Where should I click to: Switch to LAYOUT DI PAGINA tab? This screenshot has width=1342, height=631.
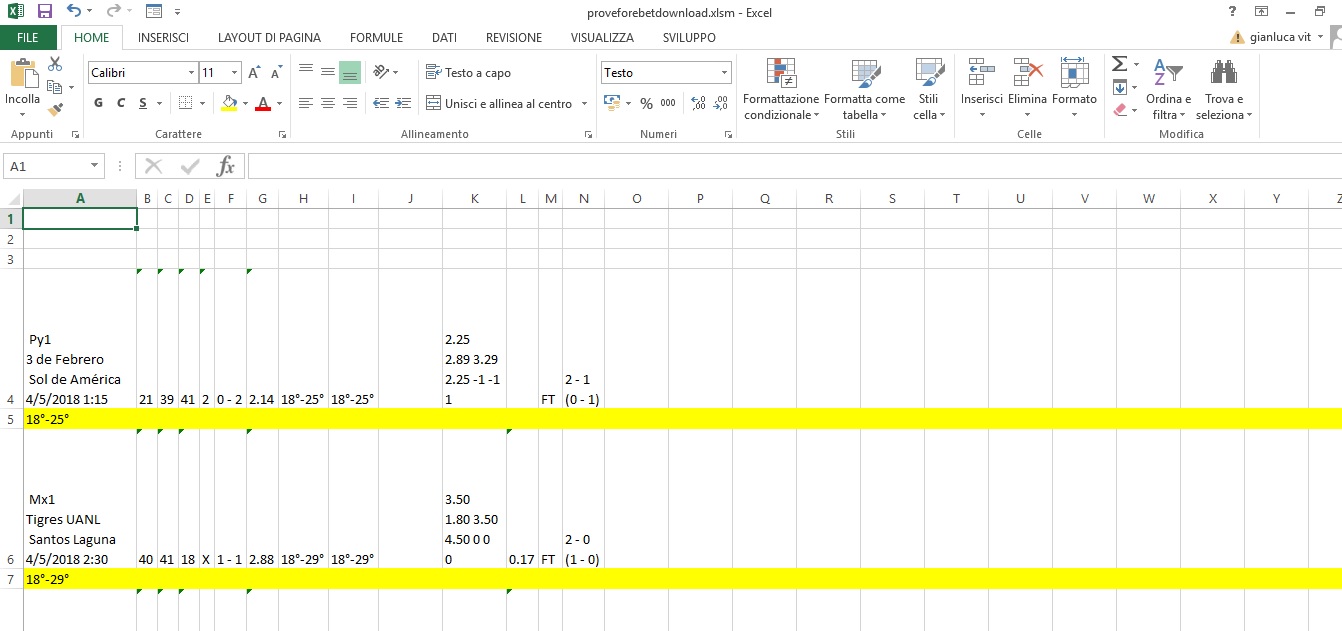(x=269, y=38)
